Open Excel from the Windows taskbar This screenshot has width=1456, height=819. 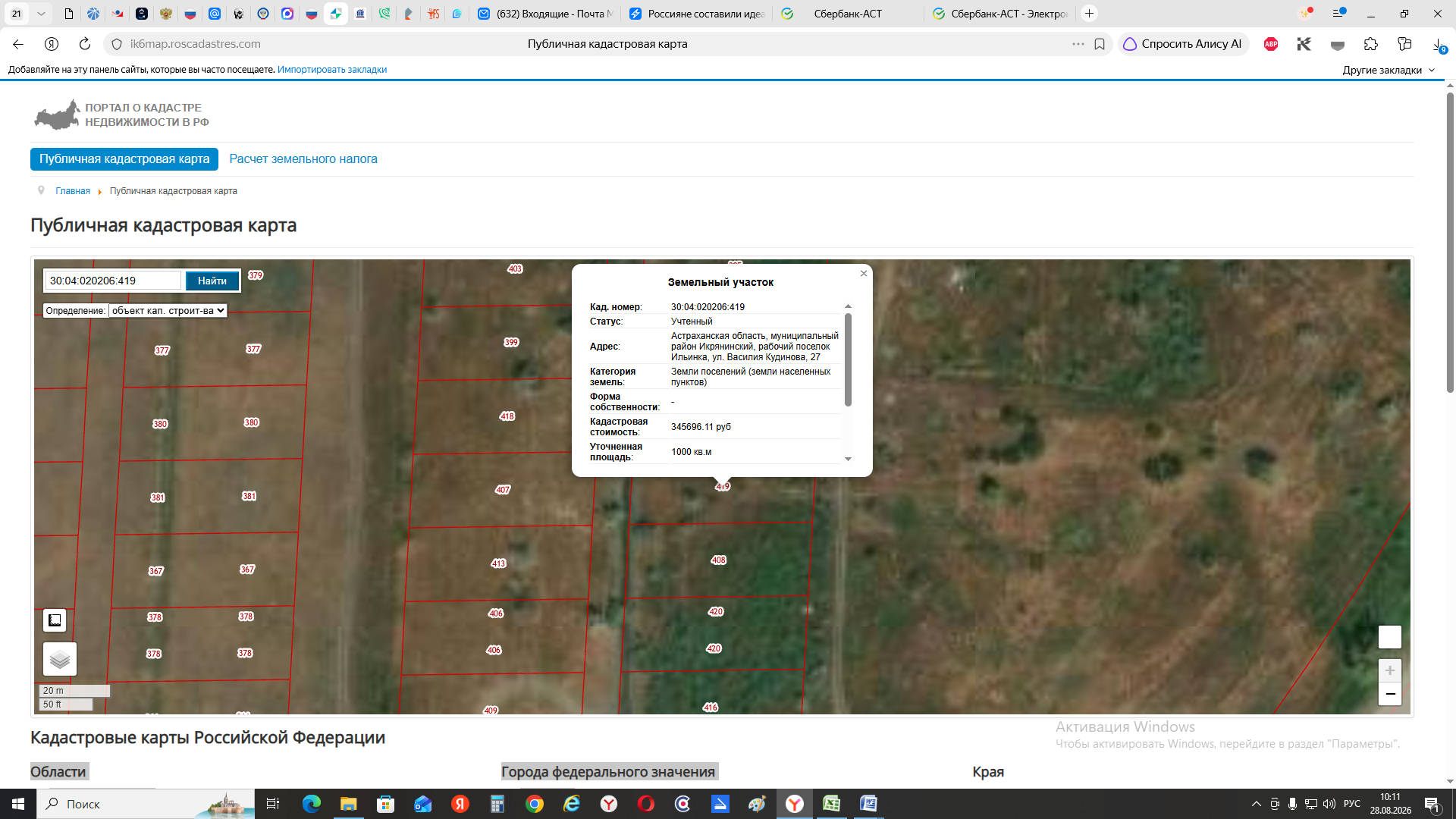[832, 804]
